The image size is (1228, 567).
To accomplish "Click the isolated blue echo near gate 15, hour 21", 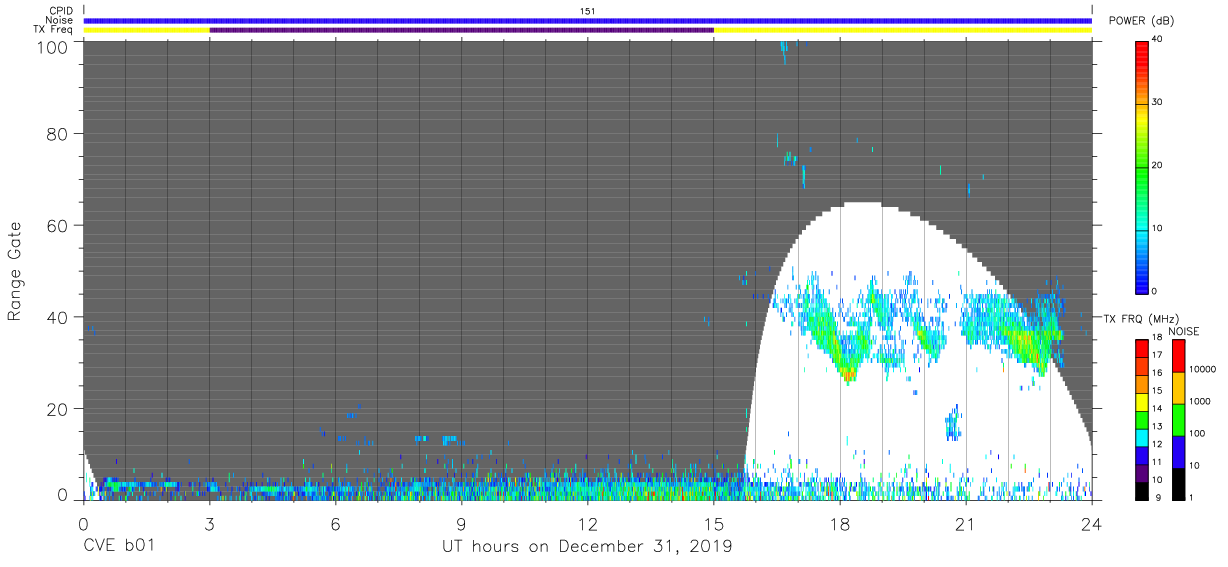I will point(953,424).
